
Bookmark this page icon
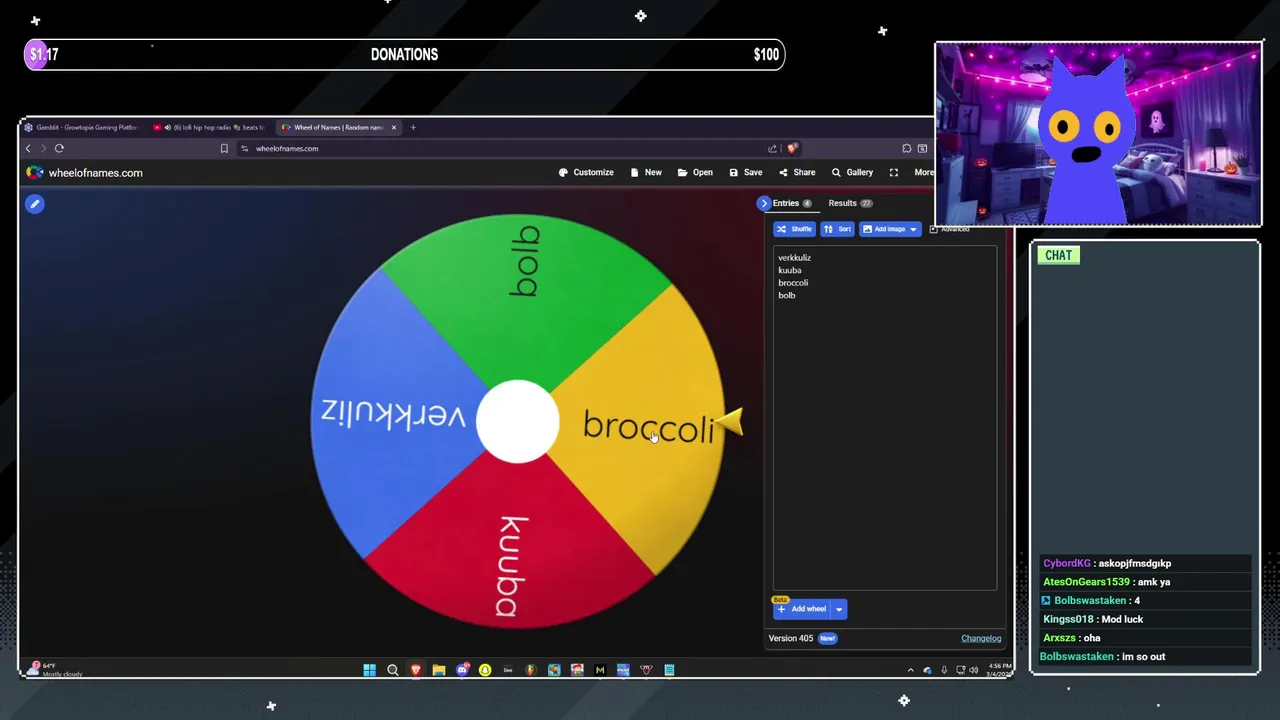[224, 148]
